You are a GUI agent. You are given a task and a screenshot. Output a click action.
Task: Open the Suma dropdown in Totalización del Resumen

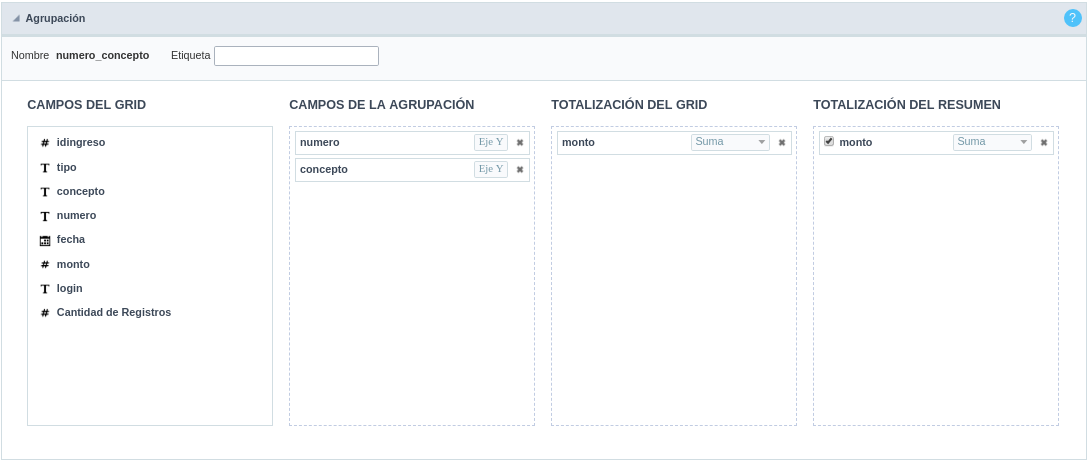tap(992, 142)
